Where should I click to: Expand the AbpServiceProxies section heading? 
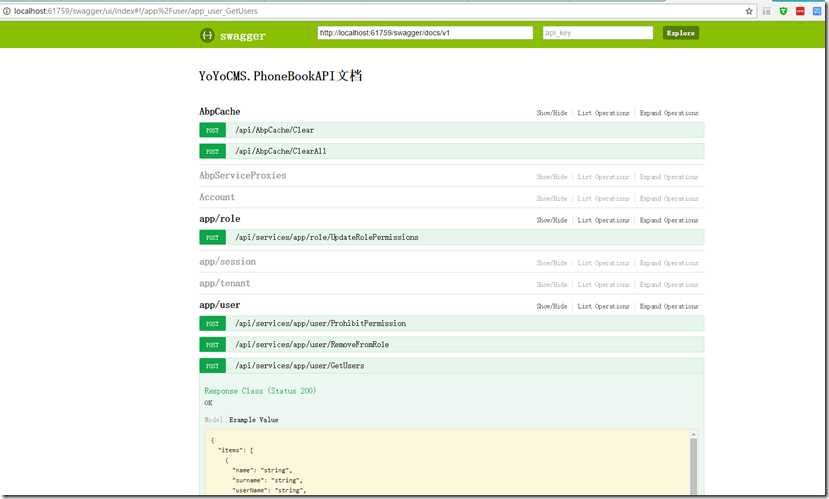(x=243, y=175)
